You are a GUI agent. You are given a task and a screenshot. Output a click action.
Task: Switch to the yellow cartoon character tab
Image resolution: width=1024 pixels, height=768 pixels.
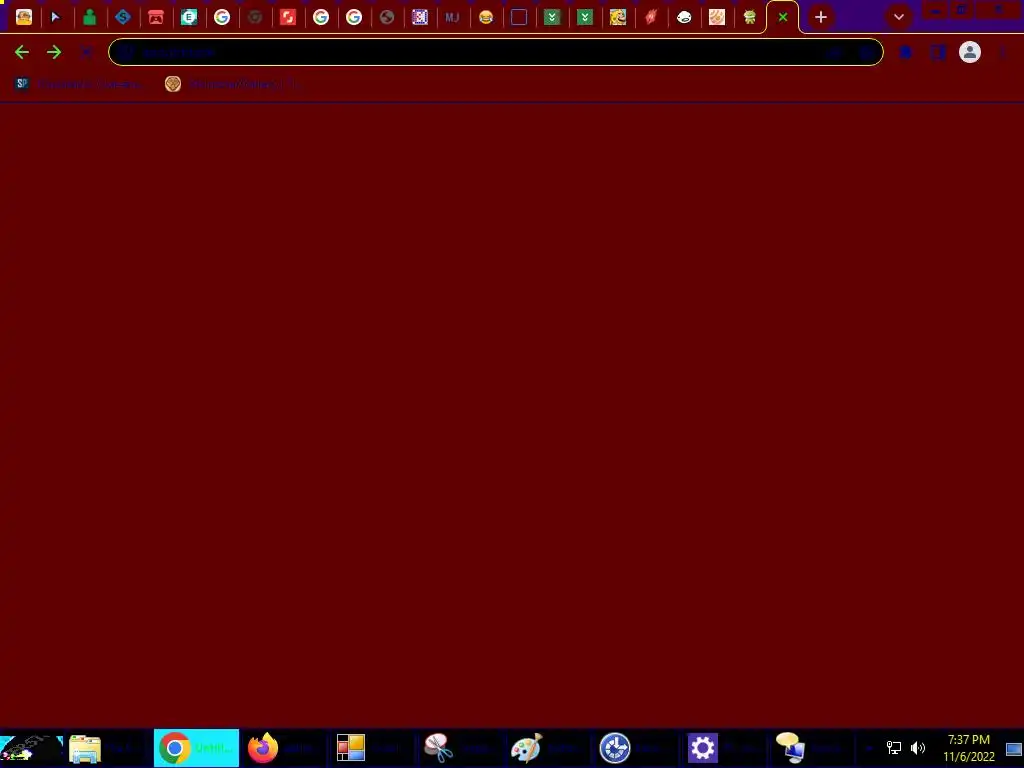[x=618, y=17]
